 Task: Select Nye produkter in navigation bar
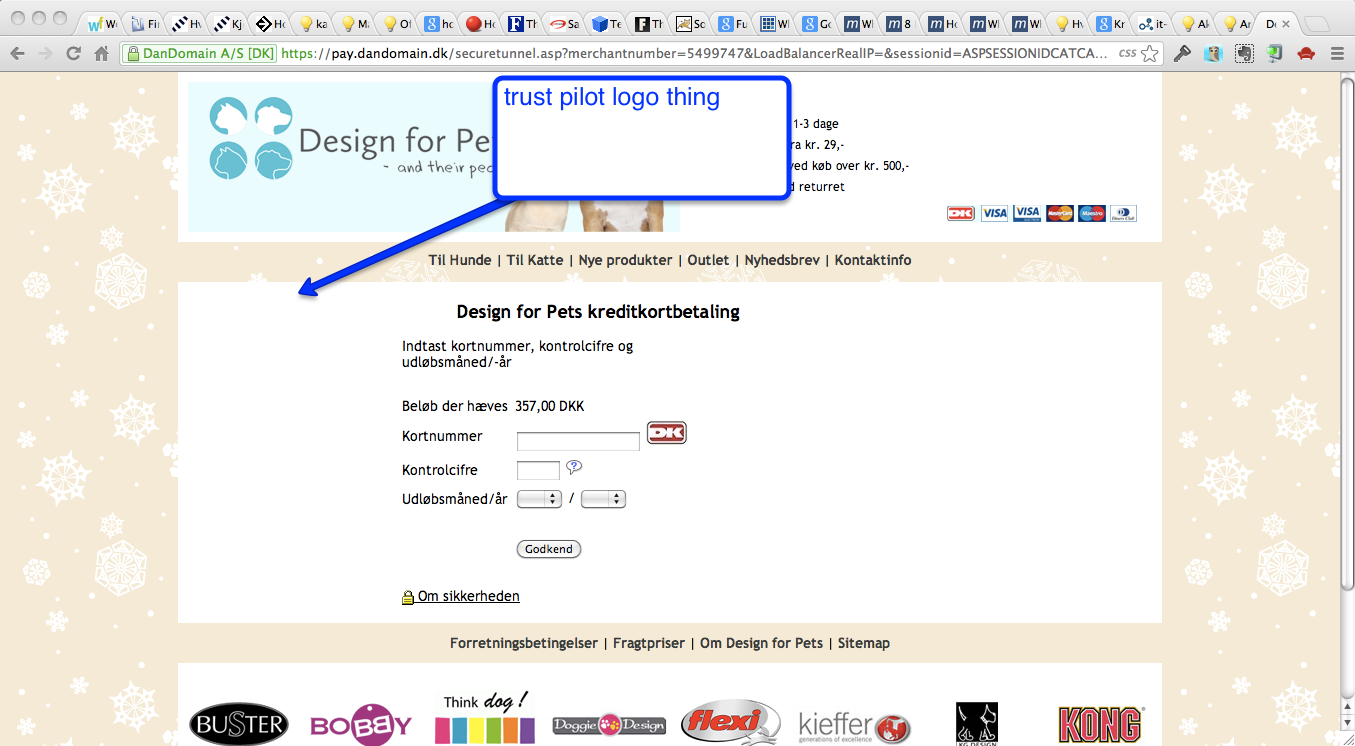[x=625, y=260]
